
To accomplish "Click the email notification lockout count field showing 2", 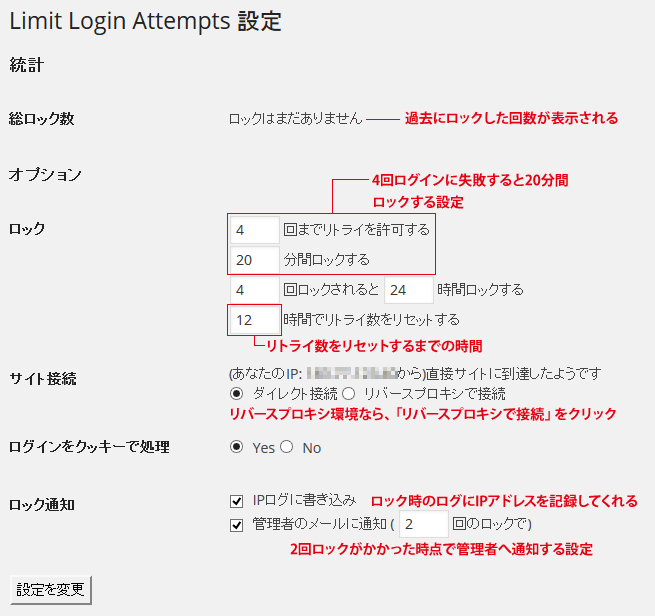I will pyautogui.click(x=424, y=524).
